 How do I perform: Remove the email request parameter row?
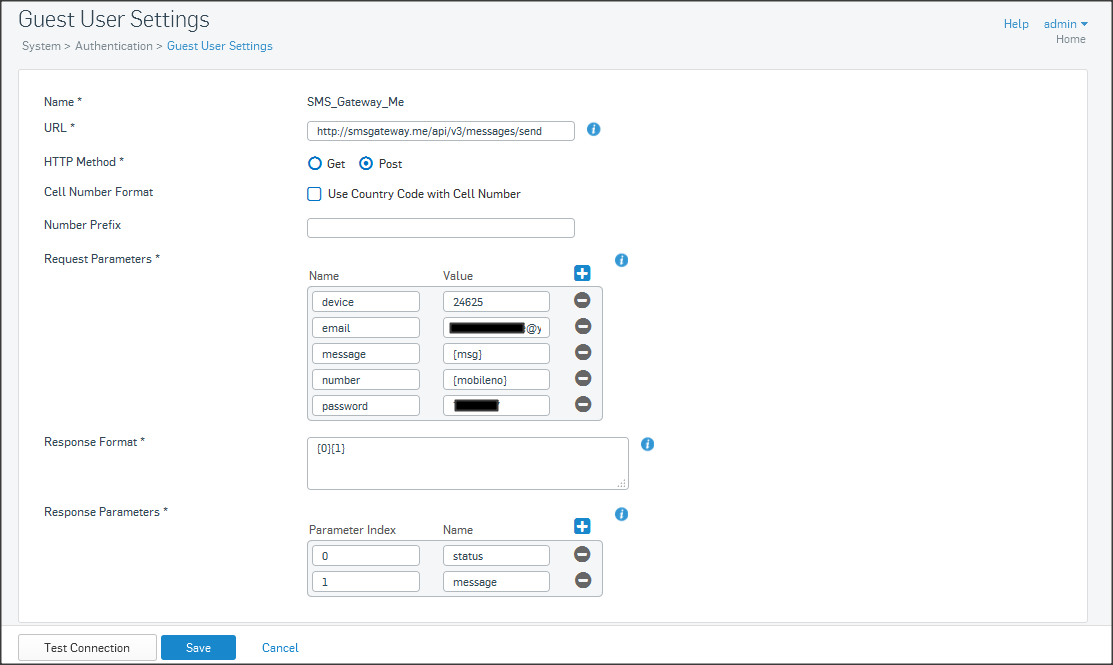pos(582,326)
